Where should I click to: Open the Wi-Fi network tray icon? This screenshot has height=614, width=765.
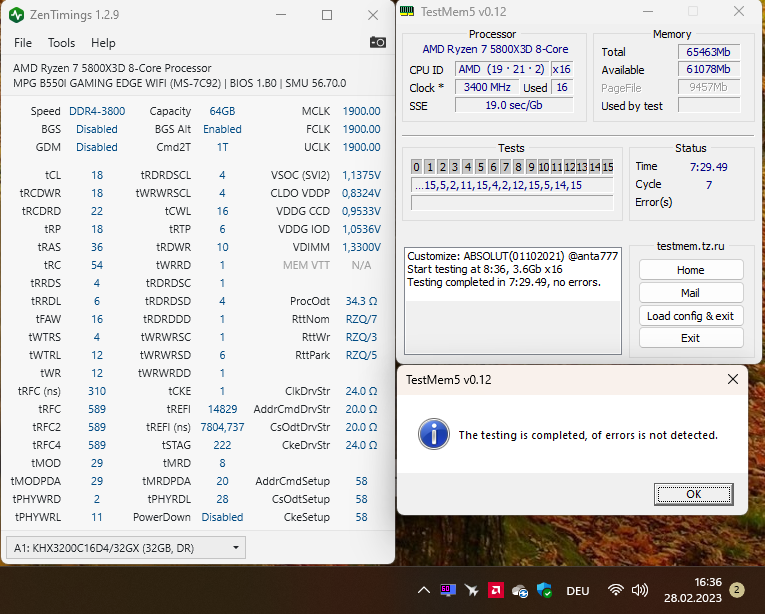click(616, 591)
